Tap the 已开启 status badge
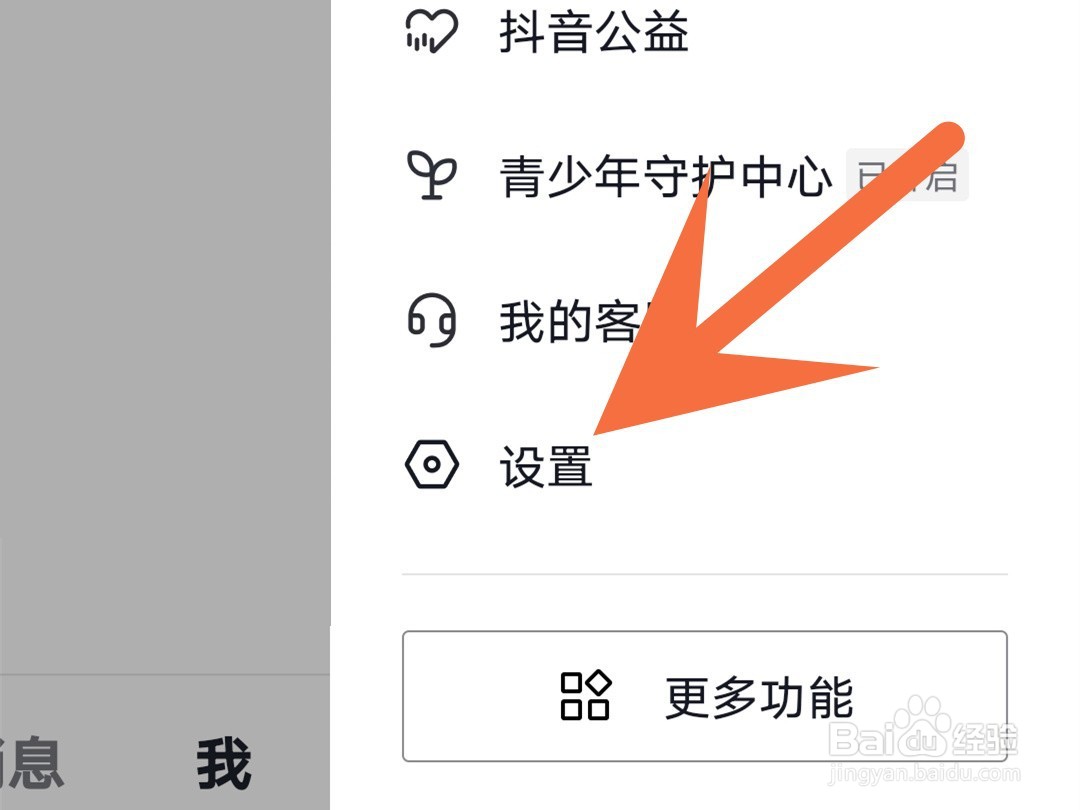Image resolution: width=1080 pixels, height=810 pixels. (907, 175)
